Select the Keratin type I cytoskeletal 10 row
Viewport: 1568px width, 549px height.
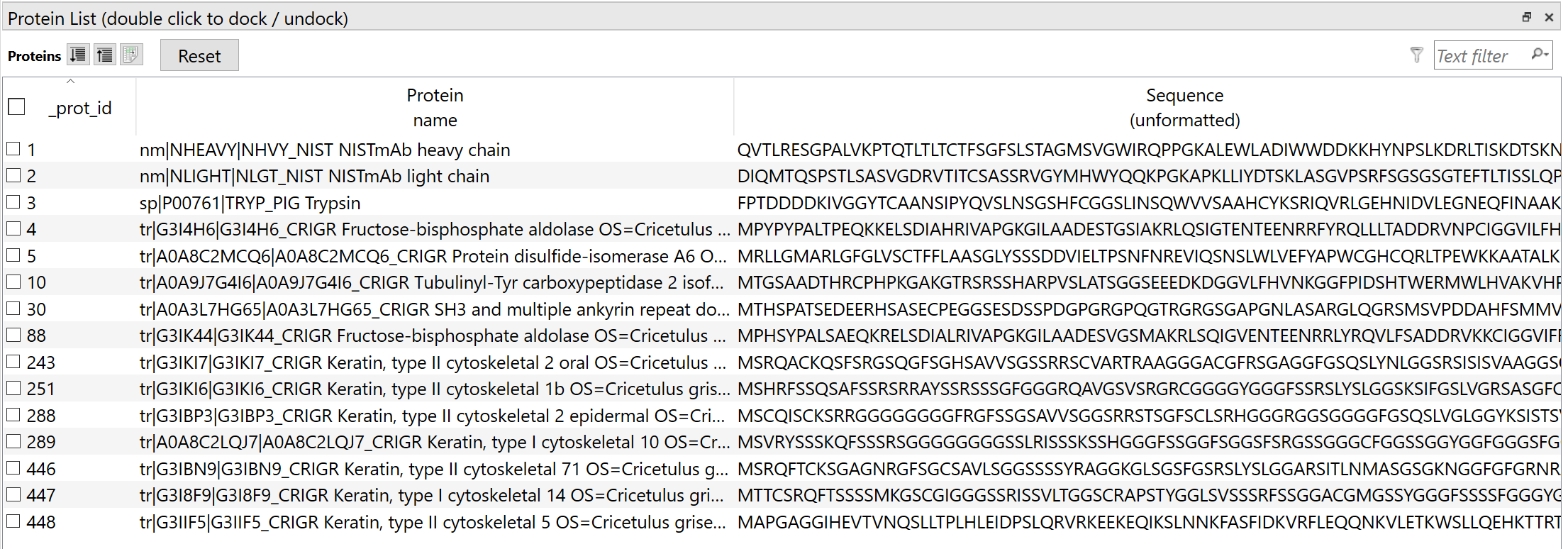tap(782, 442)
